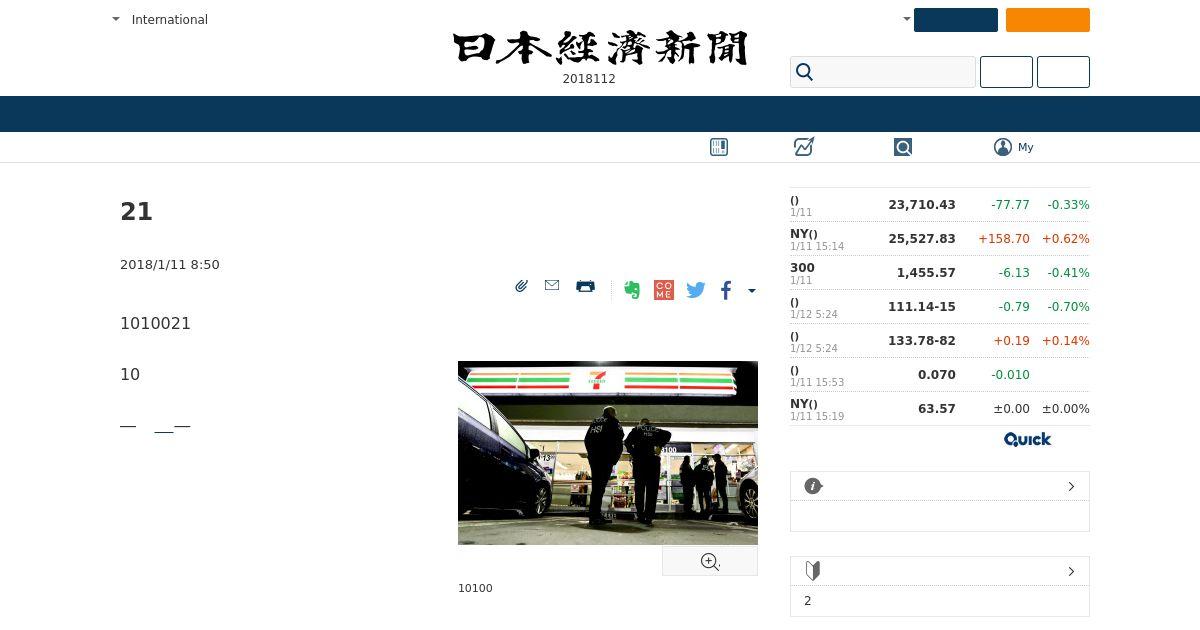Screen dimensions: 1200x630
Task: Email the article via envelope icon
Action: pos(552,285)
